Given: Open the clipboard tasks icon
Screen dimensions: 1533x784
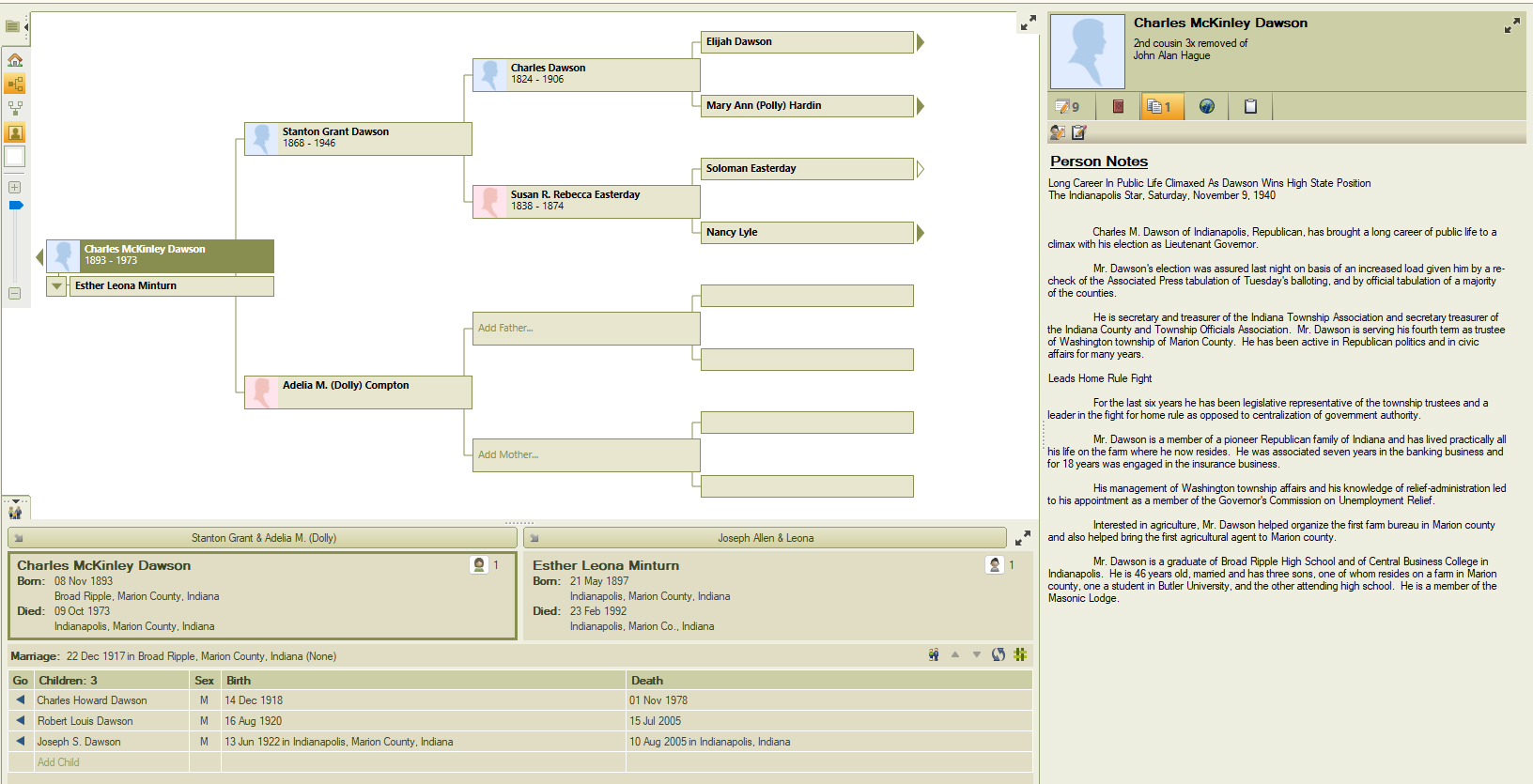Looking at the screenshot, I should tap(1250, 107).
